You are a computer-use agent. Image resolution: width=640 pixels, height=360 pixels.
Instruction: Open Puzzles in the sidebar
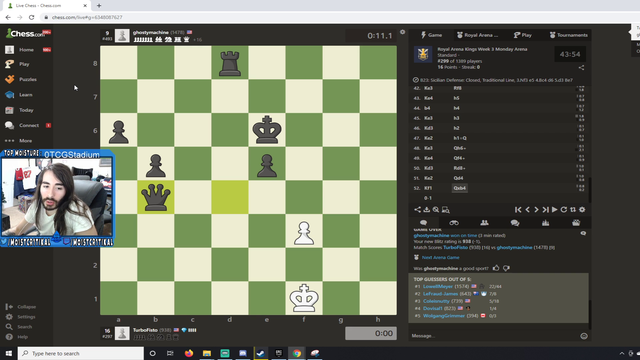[27, 79]
